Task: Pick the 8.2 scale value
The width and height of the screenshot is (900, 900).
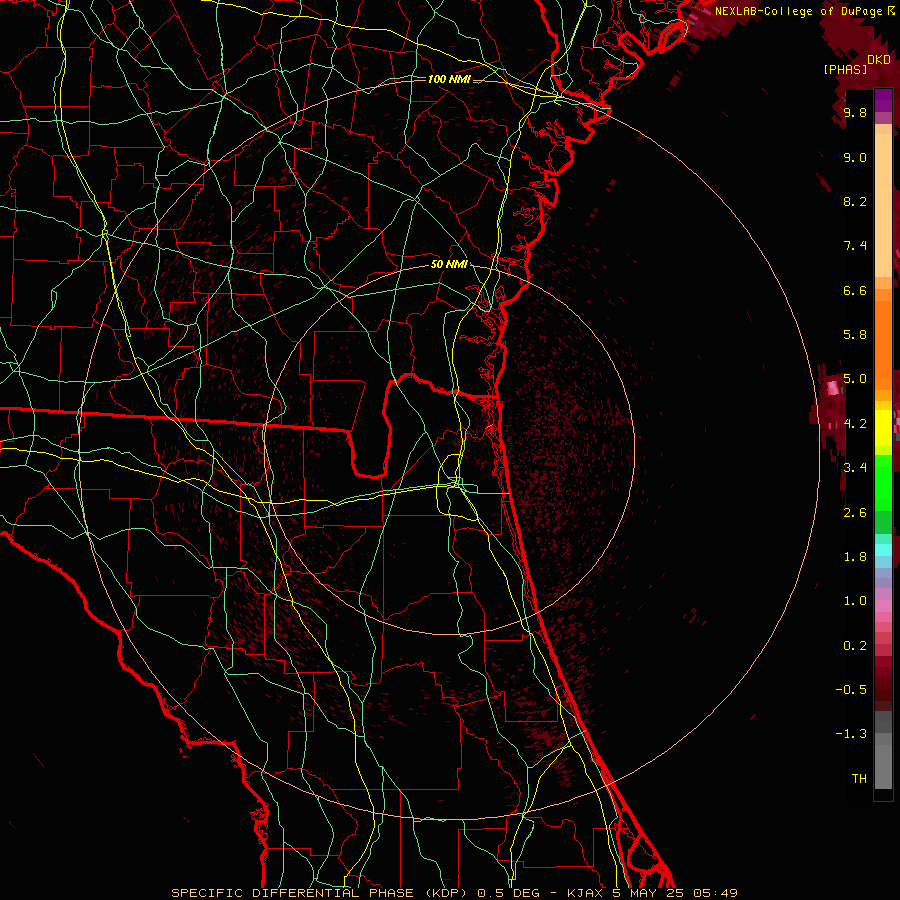Action: (x=855, y=201)
